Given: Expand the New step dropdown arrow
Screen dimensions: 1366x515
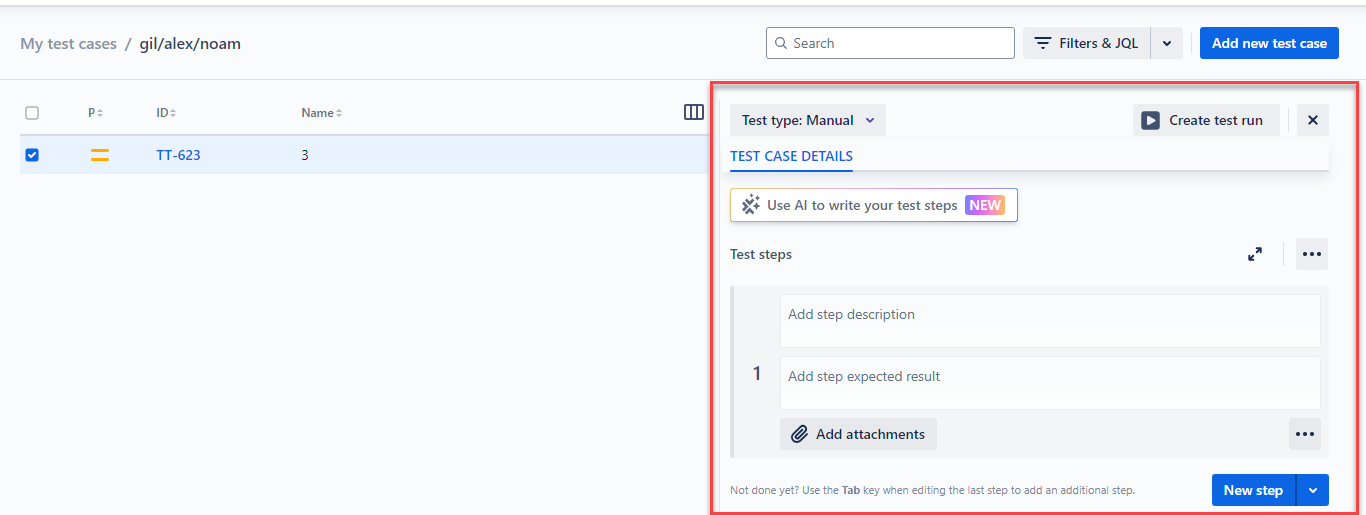Looking at the screenshot, I should (1312, 490).
